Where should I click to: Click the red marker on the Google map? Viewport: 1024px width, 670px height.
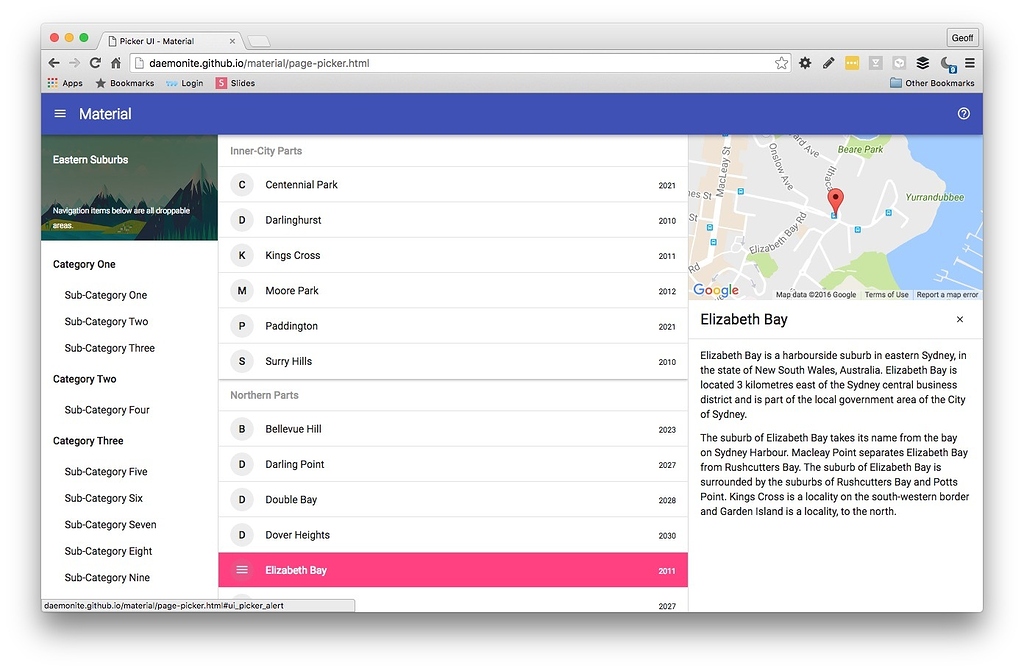836,200
